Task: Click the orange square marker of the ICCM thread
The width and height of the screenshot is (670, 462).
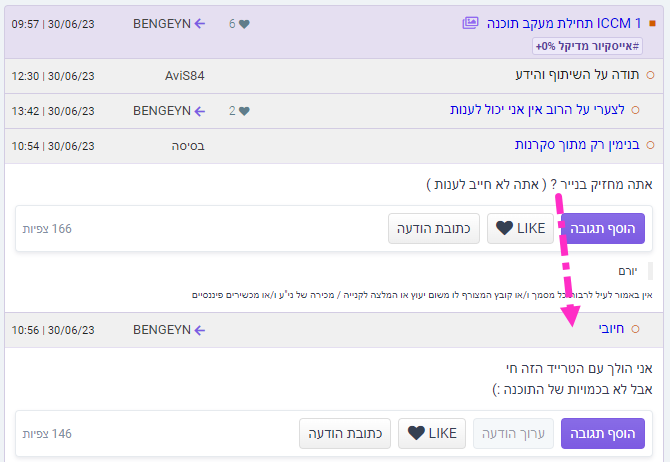Action: pos(651,22)
